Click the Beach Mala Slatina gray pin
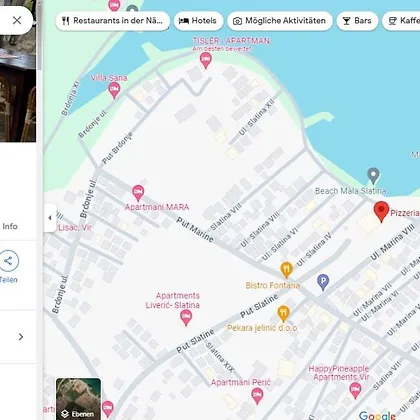This screenshot has height=420, width=420. [x=373, y=176]
